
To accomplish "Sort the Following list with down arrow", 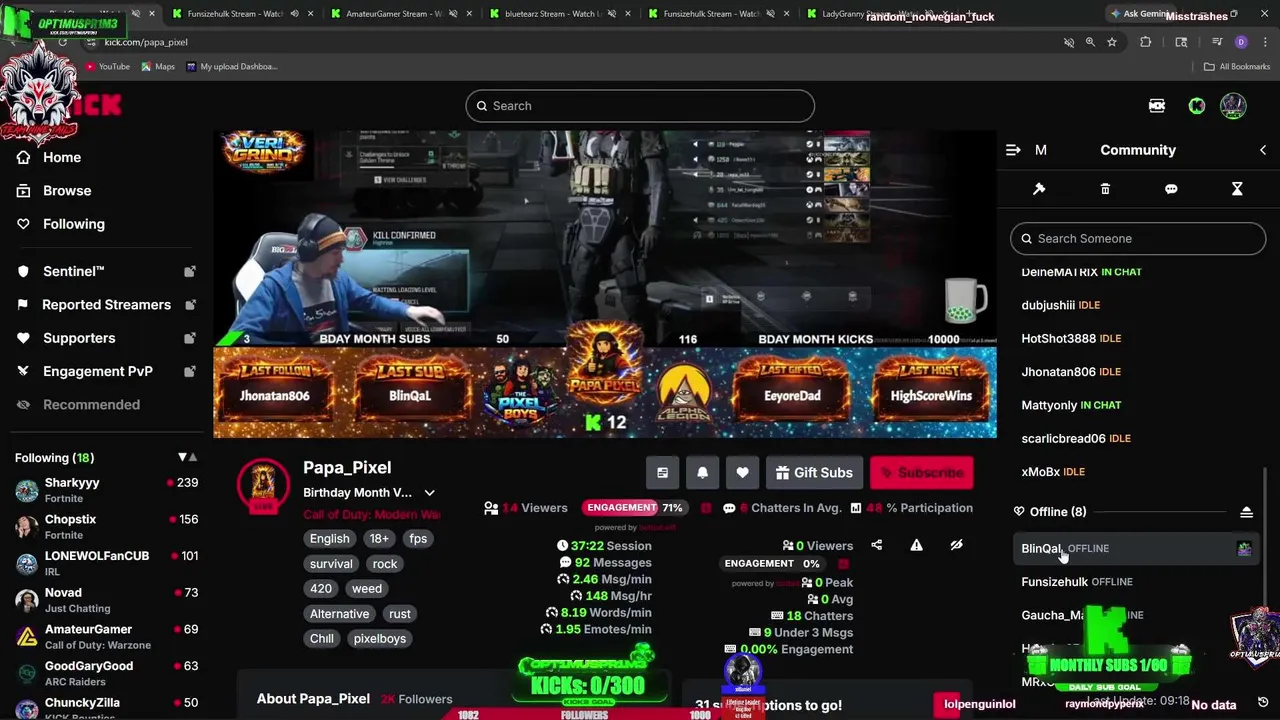I will click(182, 458).
